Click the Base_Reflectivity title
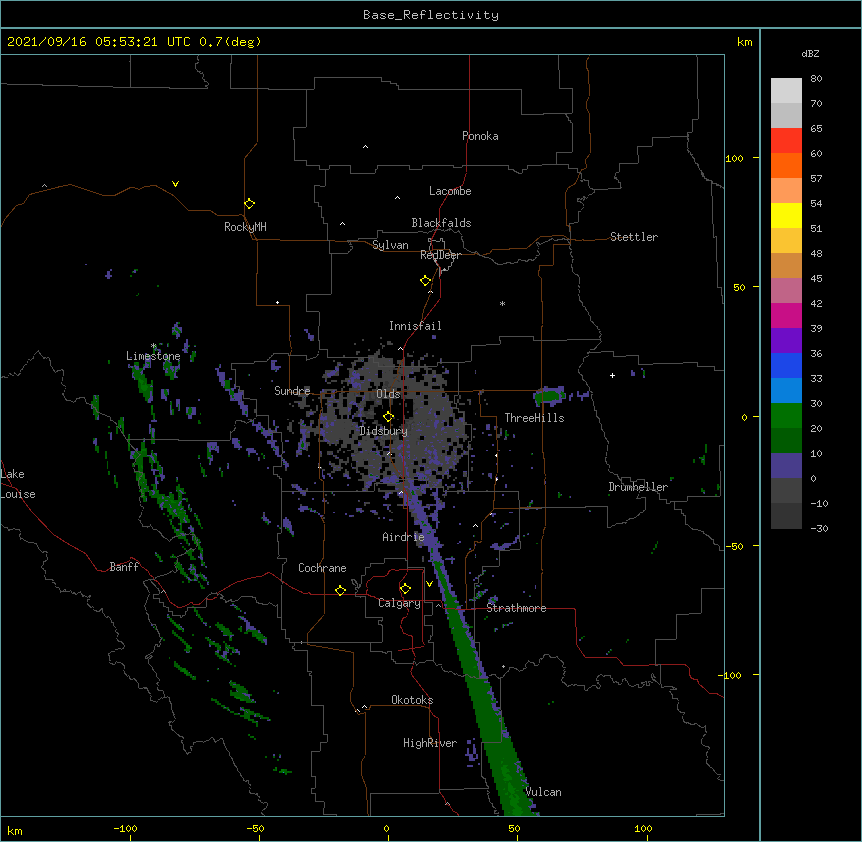Image resolution: width=862 pixels, height=842 pixels. click(x=431, y=15)
